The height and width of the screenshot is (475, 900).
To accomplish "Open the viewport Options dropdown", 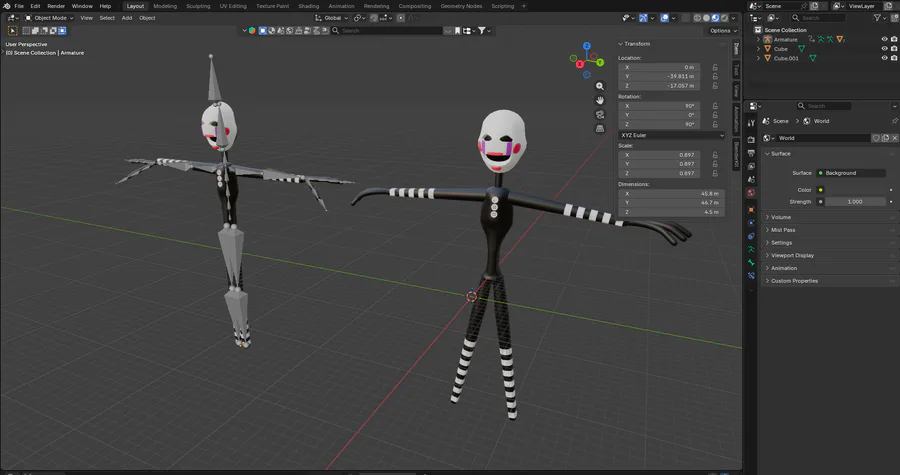I will pyautogui.click(x=722, y=30).
